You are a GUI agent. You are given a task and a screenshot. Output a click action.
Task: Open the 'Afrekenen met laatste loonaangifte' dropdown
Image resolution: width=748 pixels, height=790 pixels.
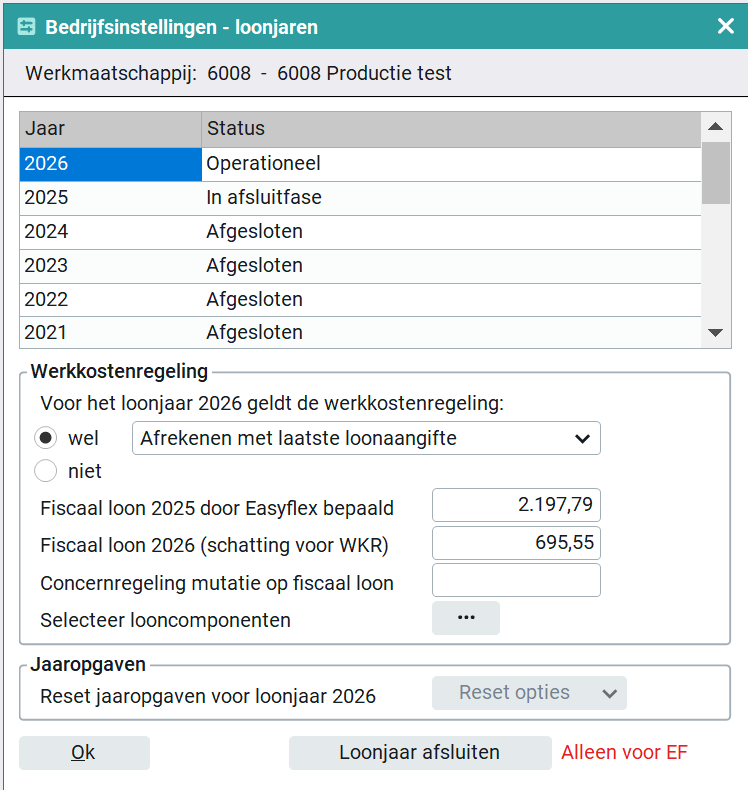click(366, 438)
